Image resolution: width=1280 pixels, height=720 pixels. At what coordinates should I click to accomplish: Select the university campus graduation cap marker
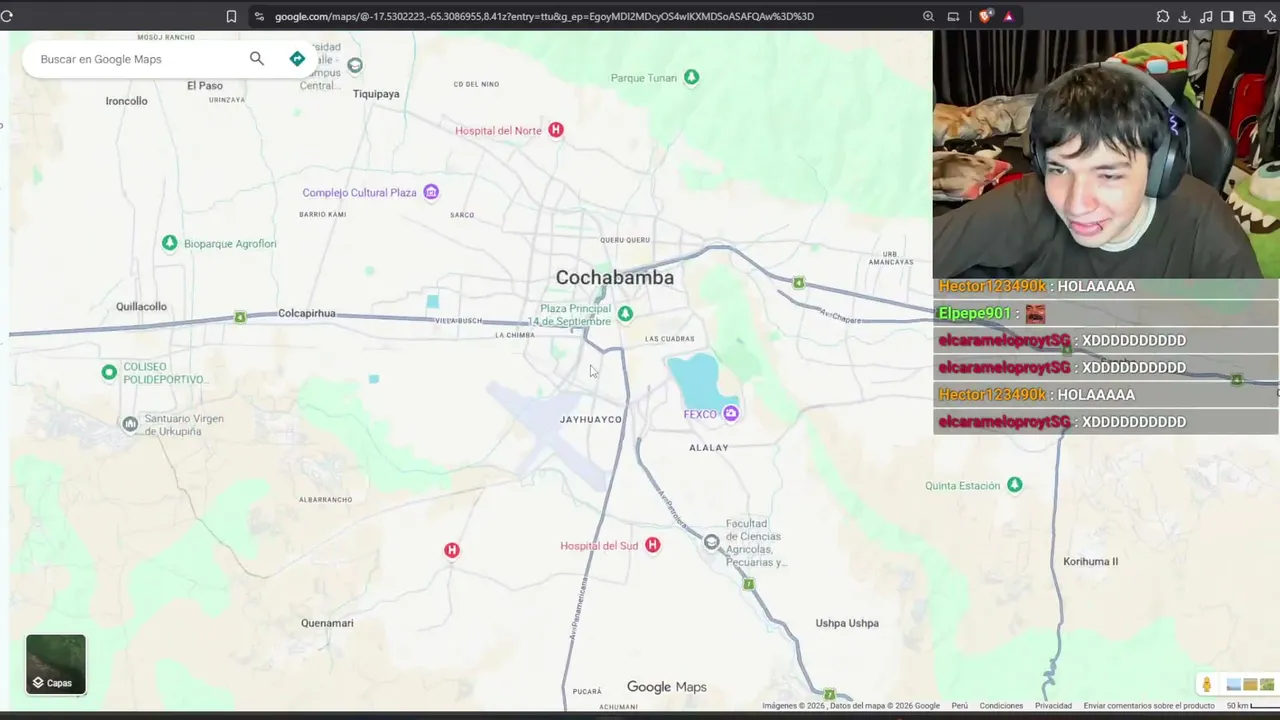354,65
